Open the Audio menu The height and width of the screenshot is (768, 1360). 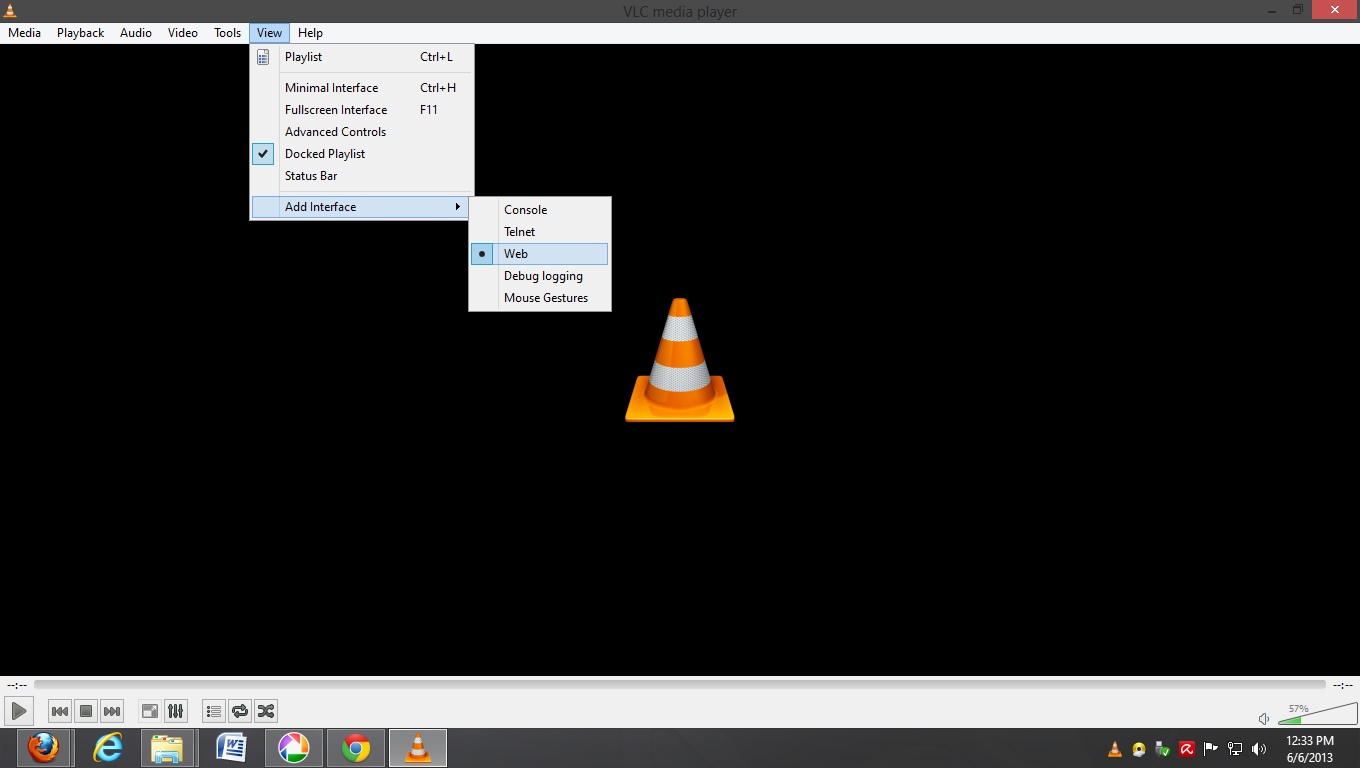click(136, 33)
